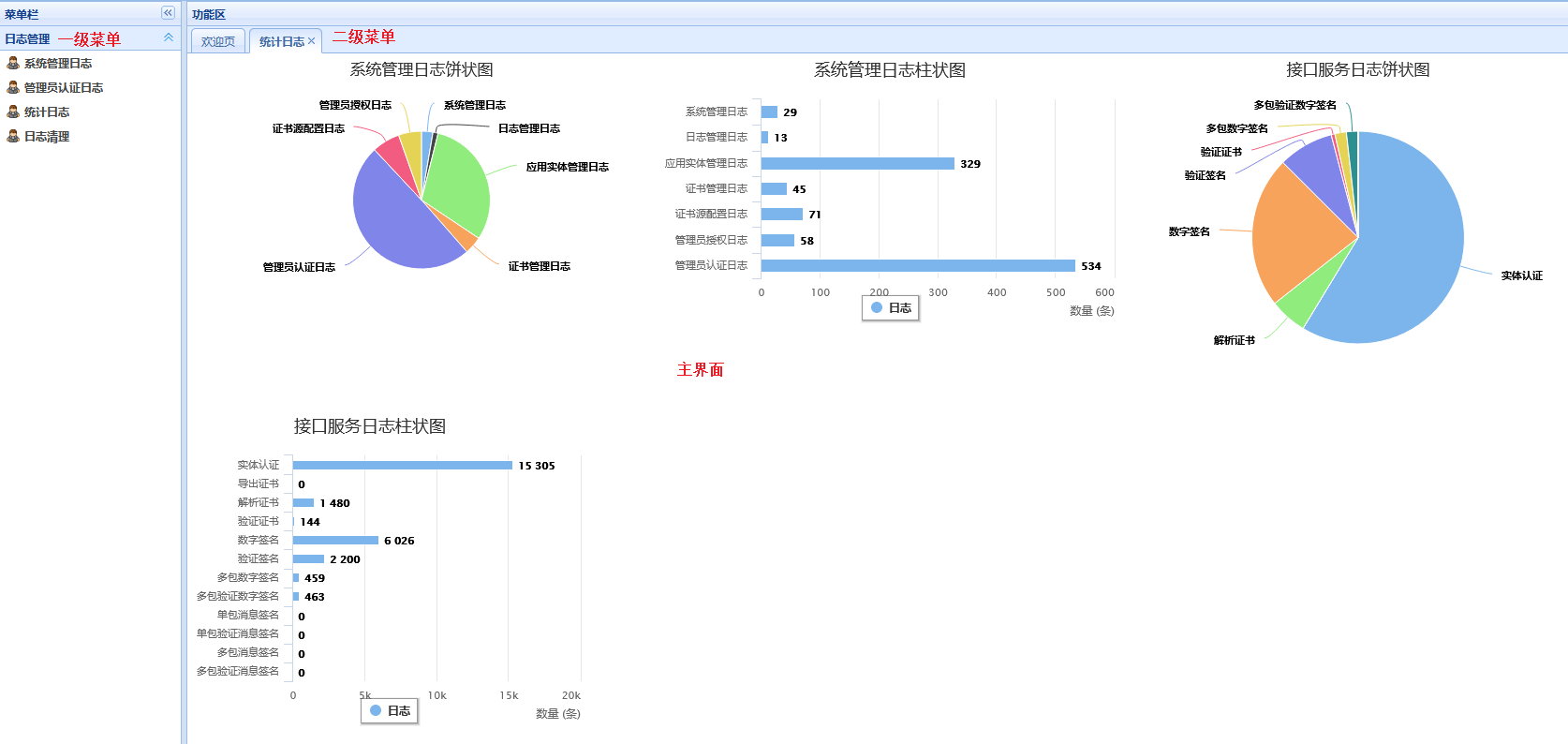Collapse the 日志管理 menu group
This screenshot has height=744, width=1568.
click(169, 37)
